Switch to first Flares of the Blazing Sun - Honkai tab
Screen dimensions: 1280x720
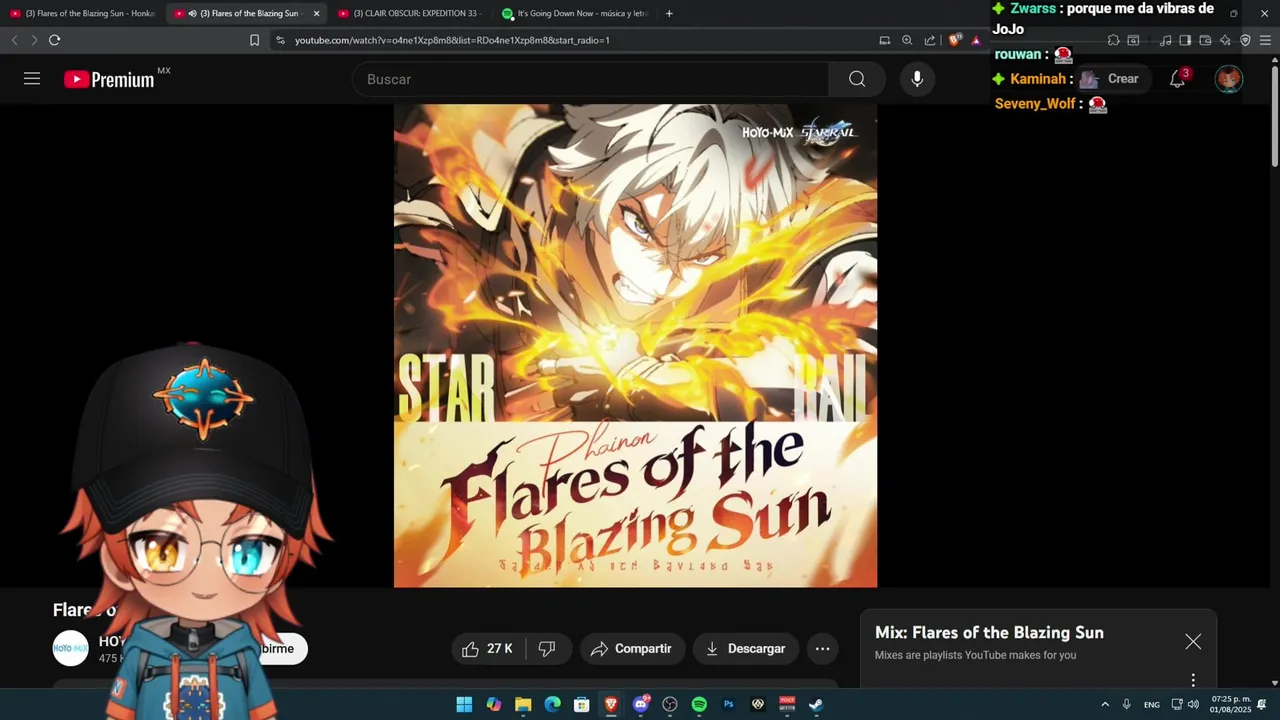click(x=82, y=13)
